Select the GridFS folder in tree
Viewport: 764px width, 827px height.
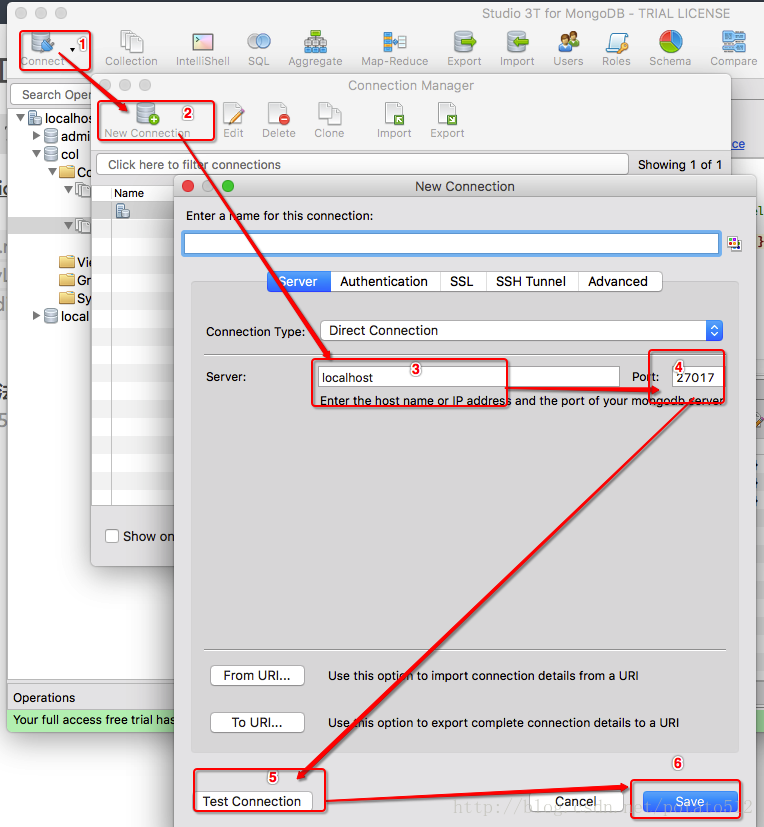(75, 280)
